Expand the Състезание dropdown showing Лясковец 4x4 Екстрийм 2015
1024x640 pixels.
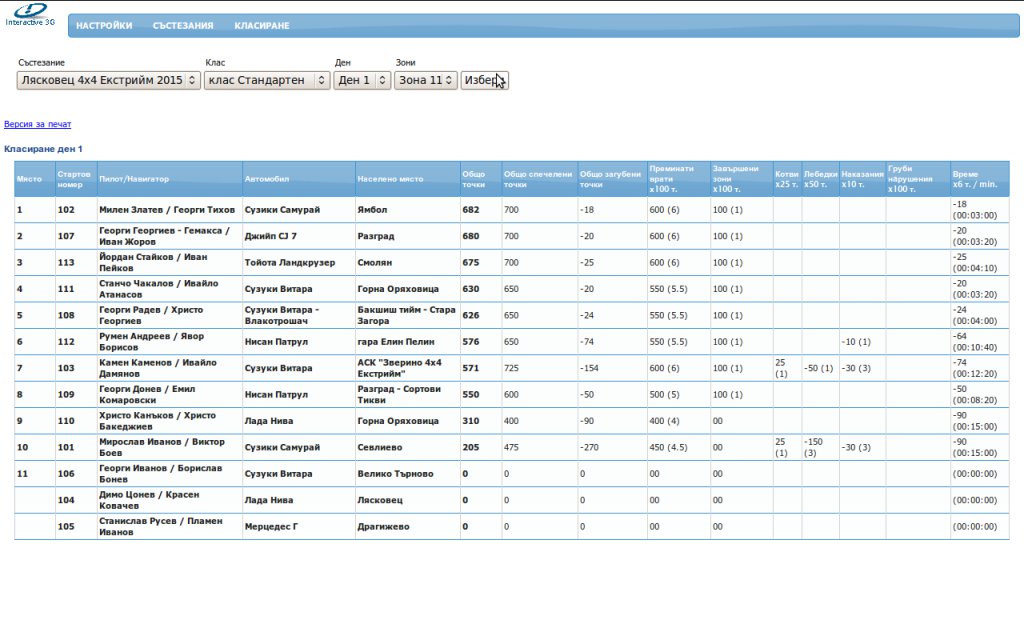[108, 80]
